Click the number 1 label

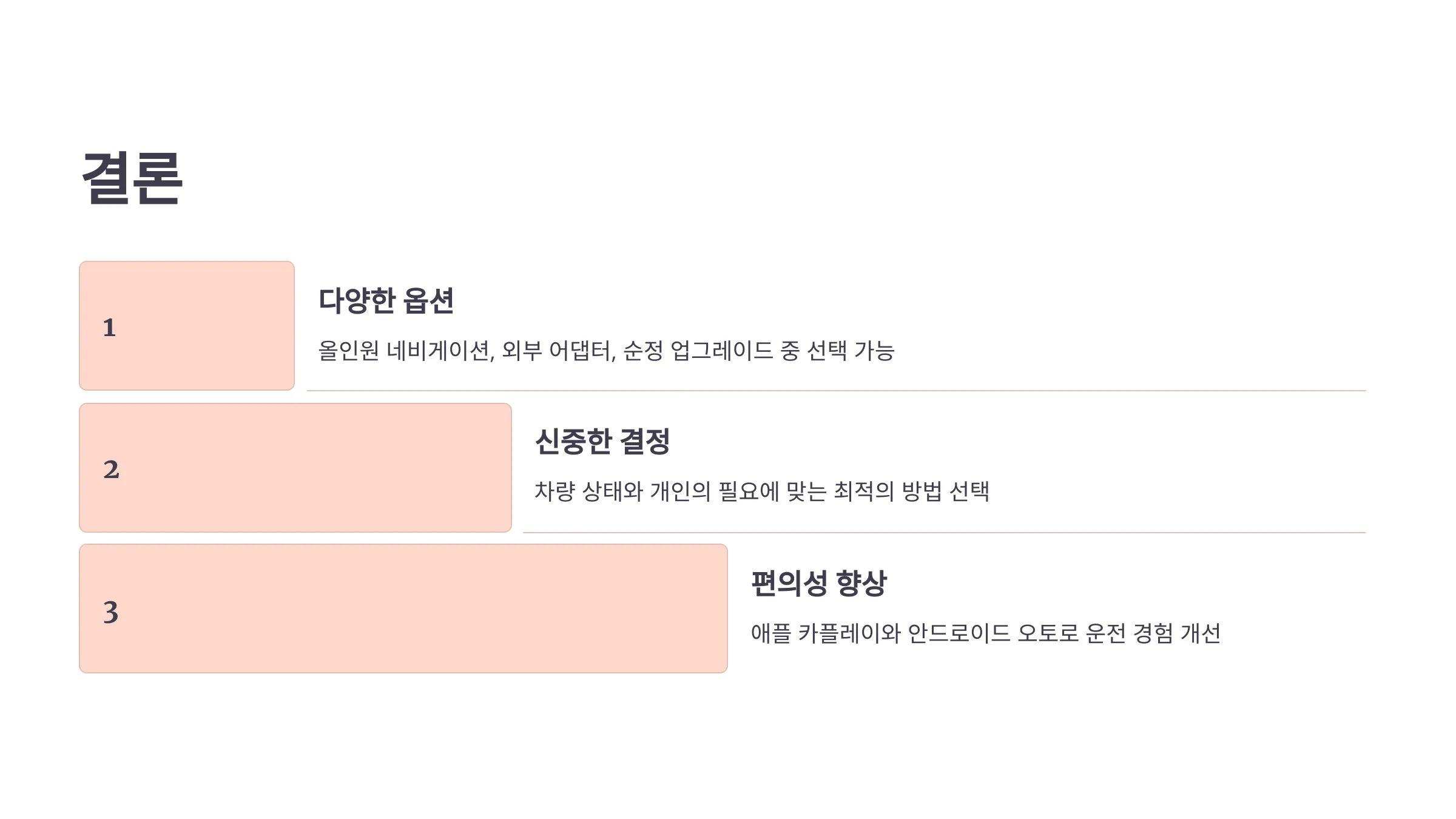[x=109, y=328]
